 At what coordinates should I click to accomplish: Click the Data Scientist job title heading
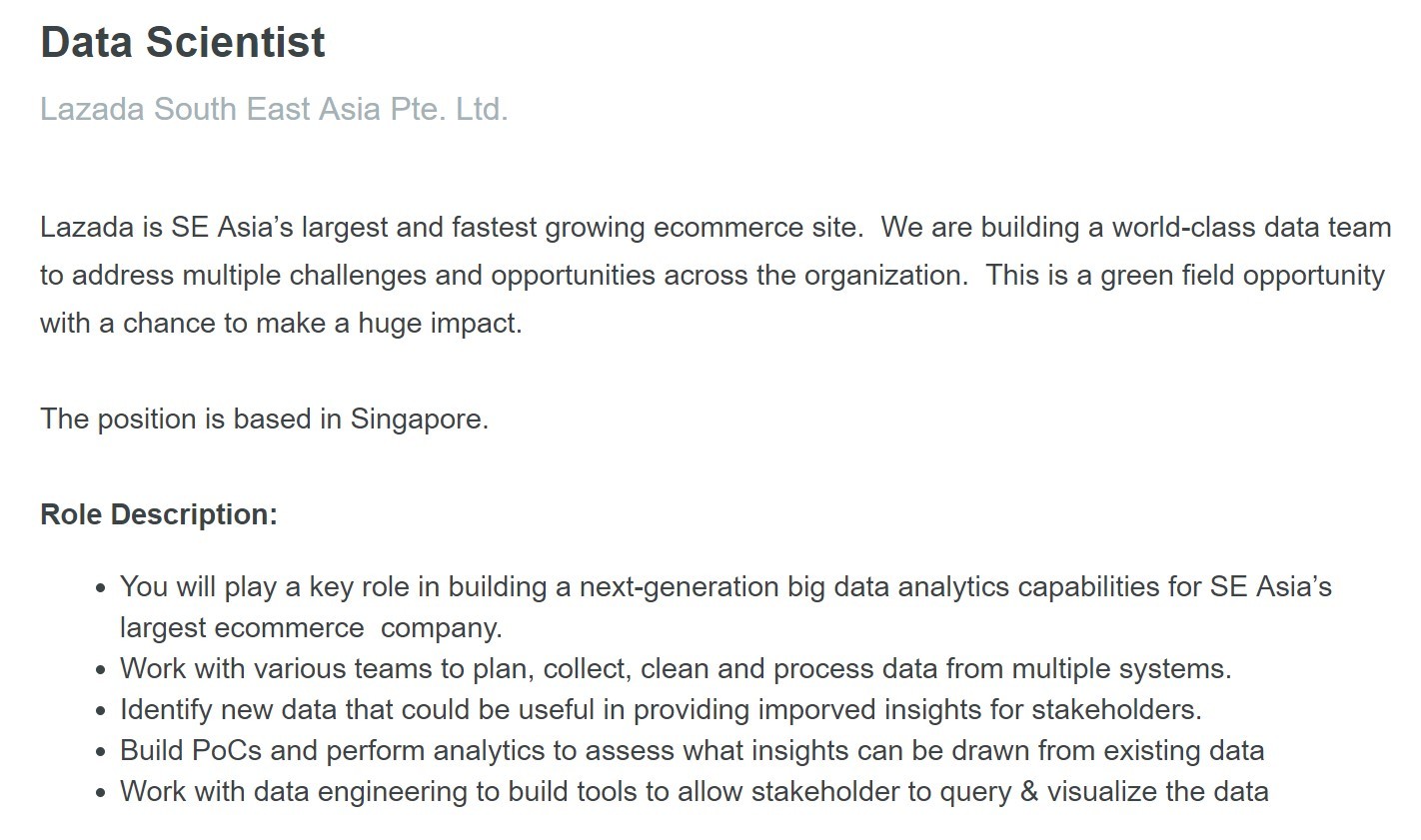coord(183,42)
